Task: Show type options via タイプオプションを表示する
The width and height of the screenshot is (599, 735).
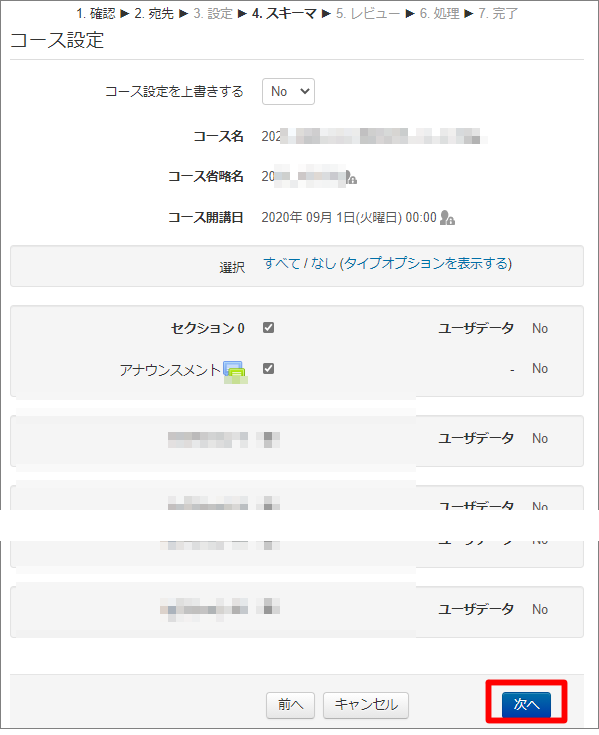Action: click(x=426, y=263)
